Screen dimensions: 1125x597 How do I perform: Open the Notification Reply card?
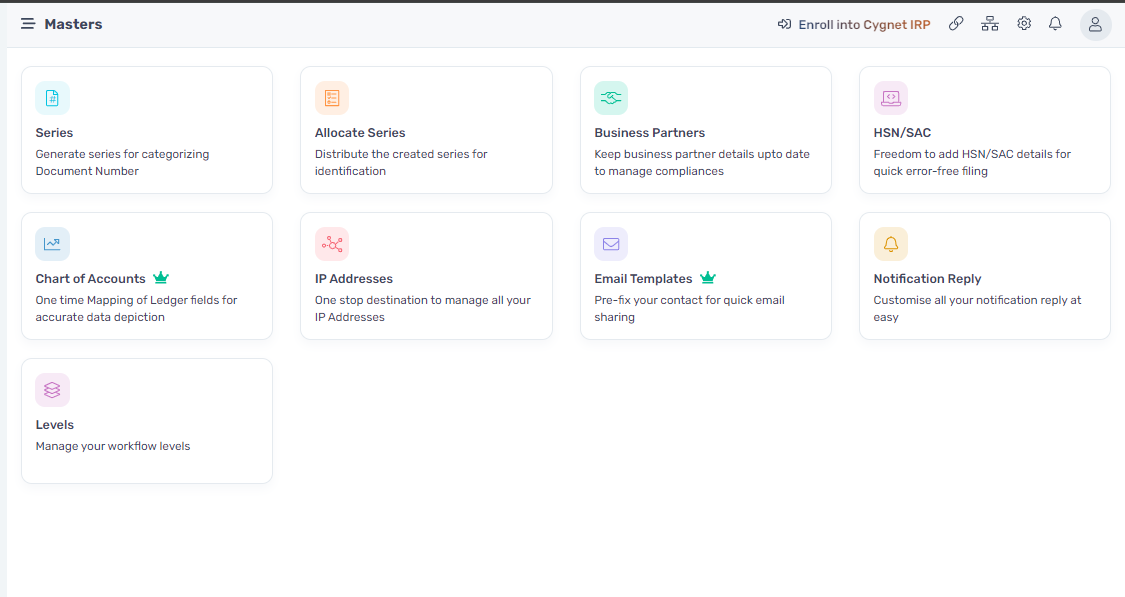click(x=984, y=276)
